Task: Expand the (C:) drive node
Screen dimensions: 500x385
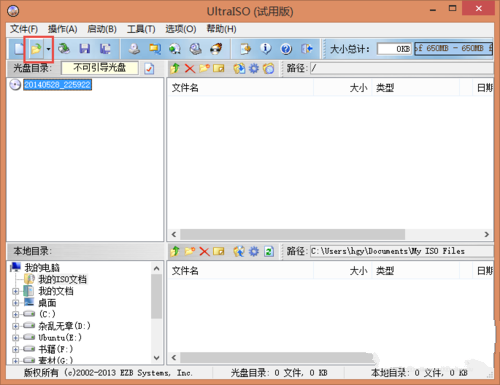Action: point(15,314)
